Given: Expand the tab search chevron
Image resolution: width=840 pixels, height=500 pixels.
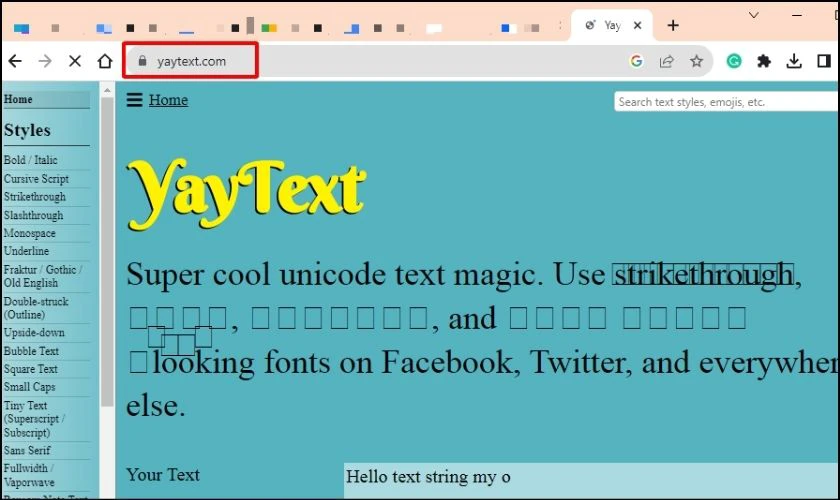Looking at the screenshot, I should [754, 15].
